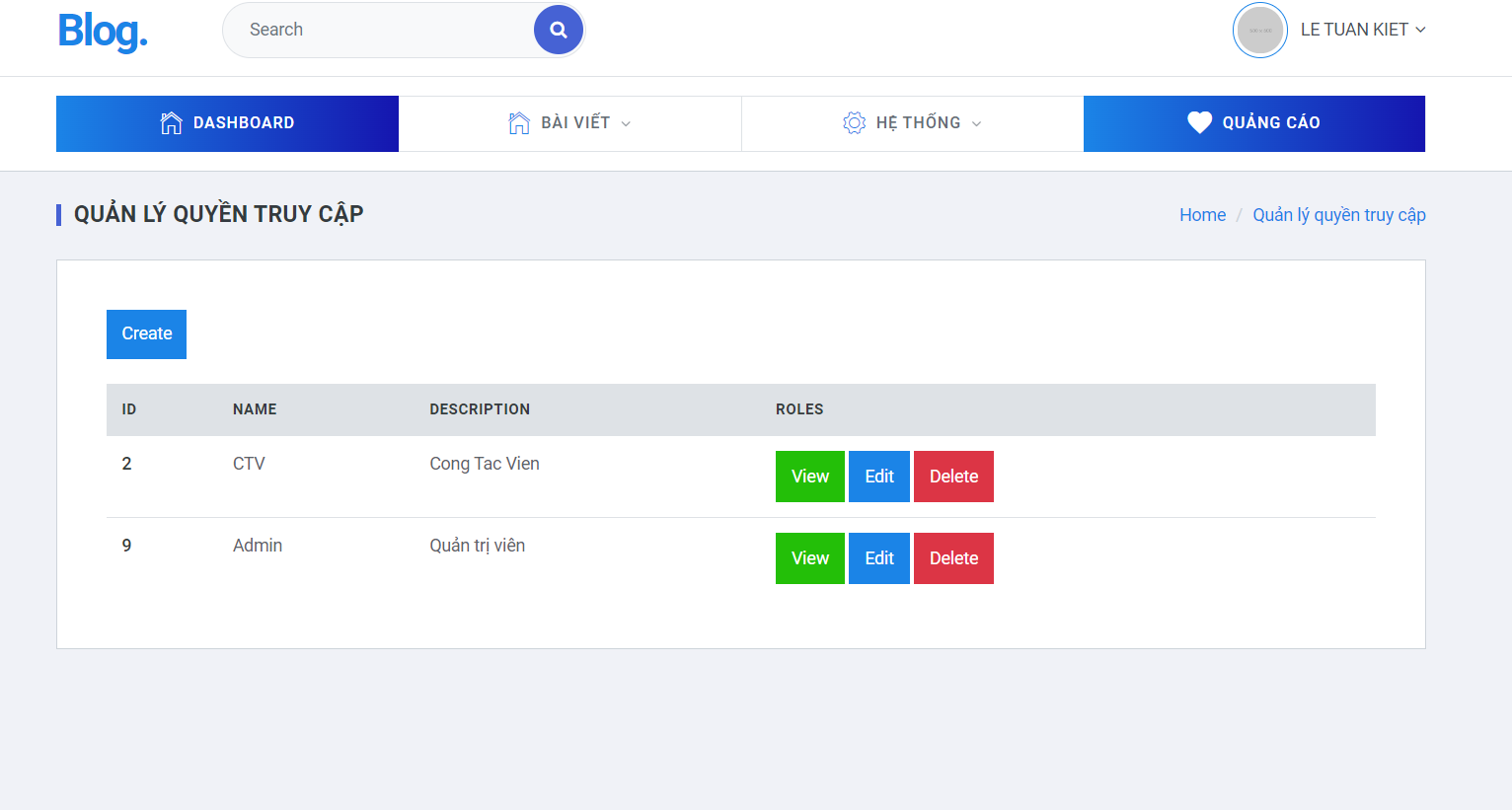Click the Create button
1512x810 pixels.
(x=146, y=333)
